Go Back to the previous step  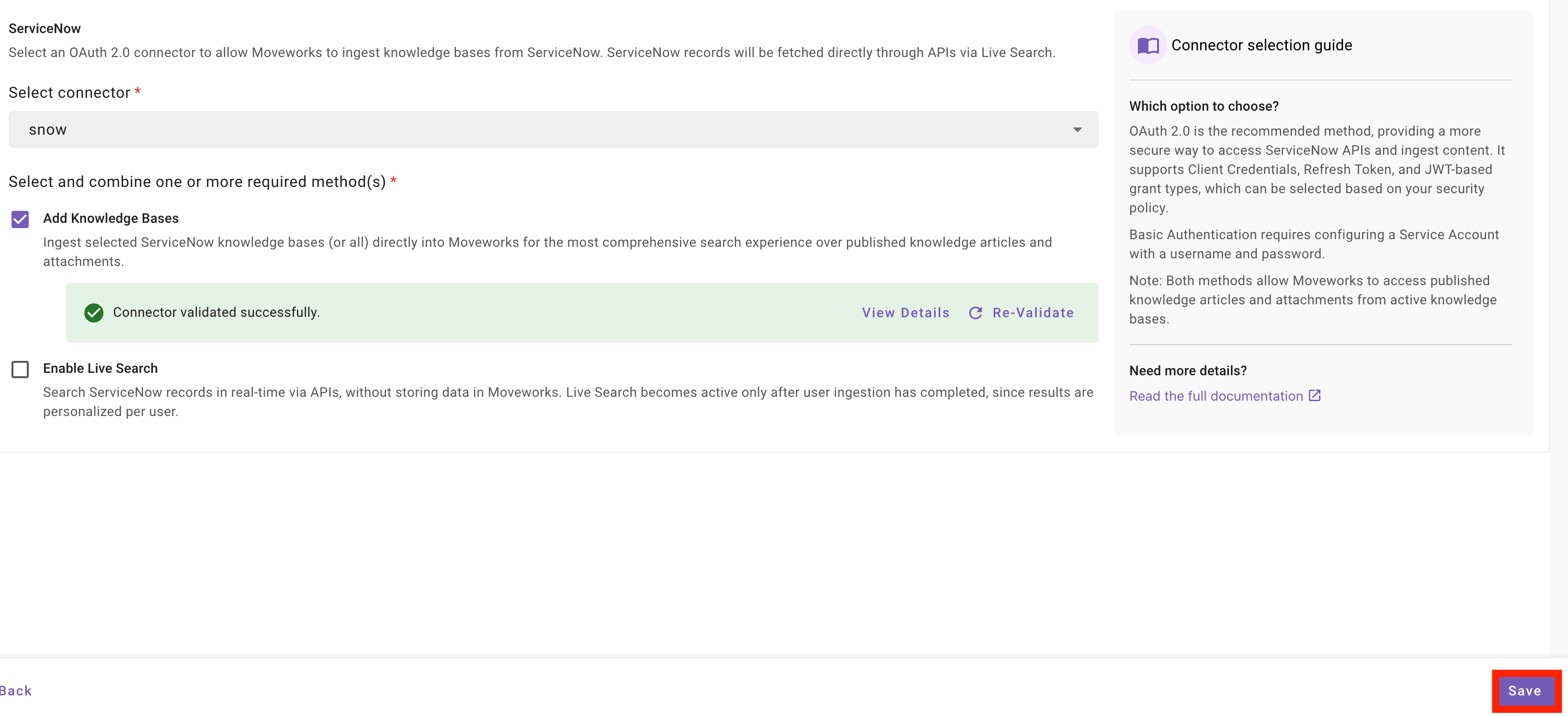[x=15, y=691]
